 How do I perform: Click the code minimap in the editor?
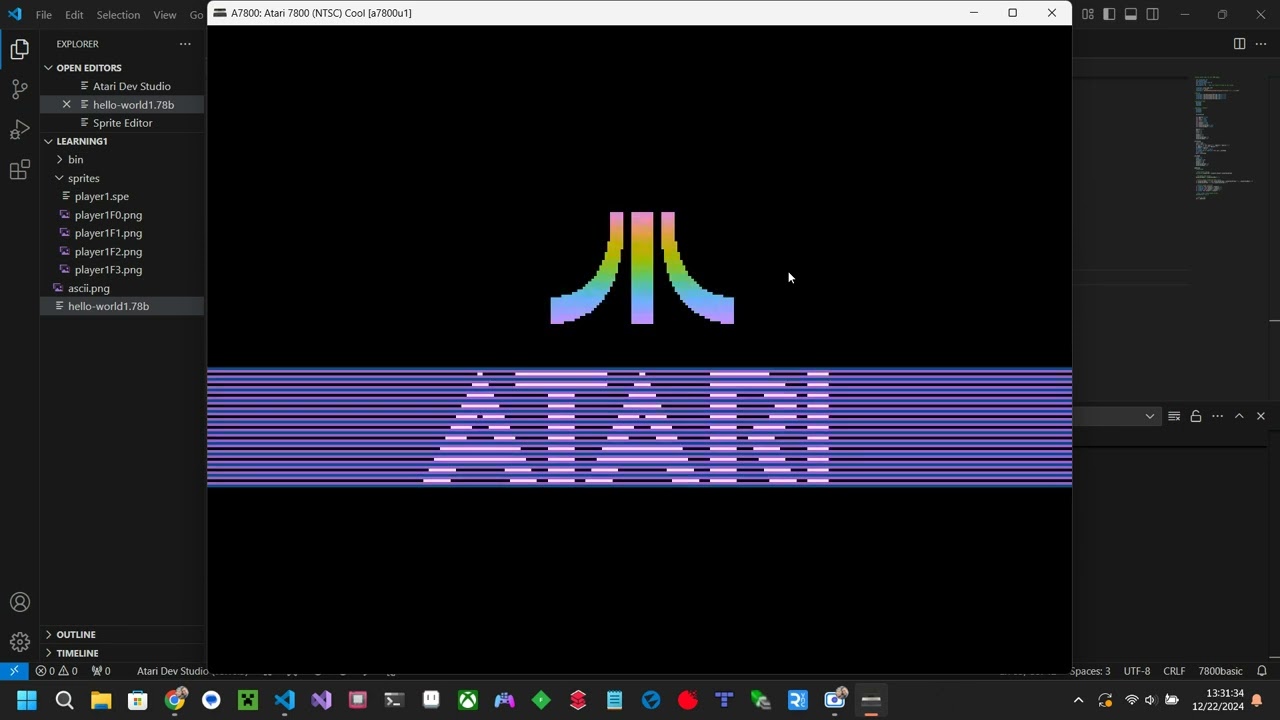coord(1225,138)
